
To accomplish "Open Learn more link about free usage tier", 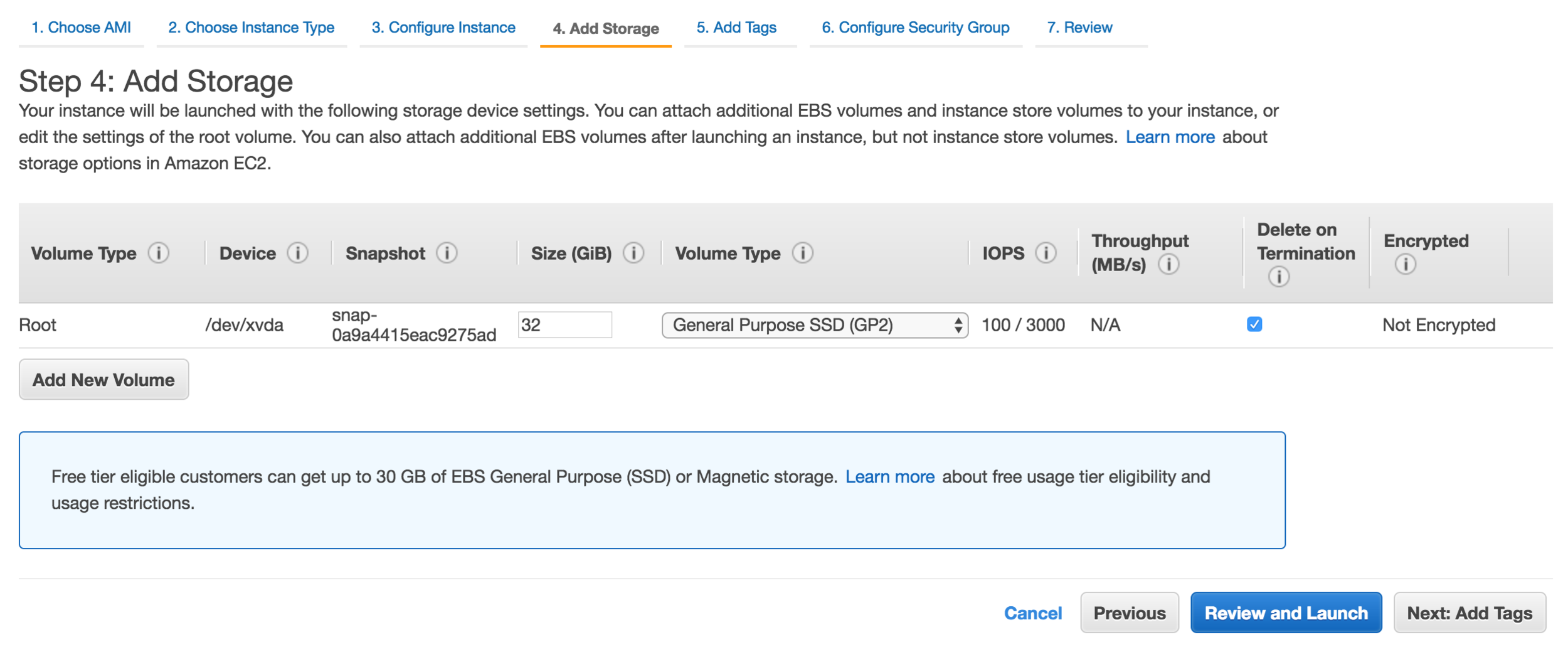I will click(x=889, y=477).
